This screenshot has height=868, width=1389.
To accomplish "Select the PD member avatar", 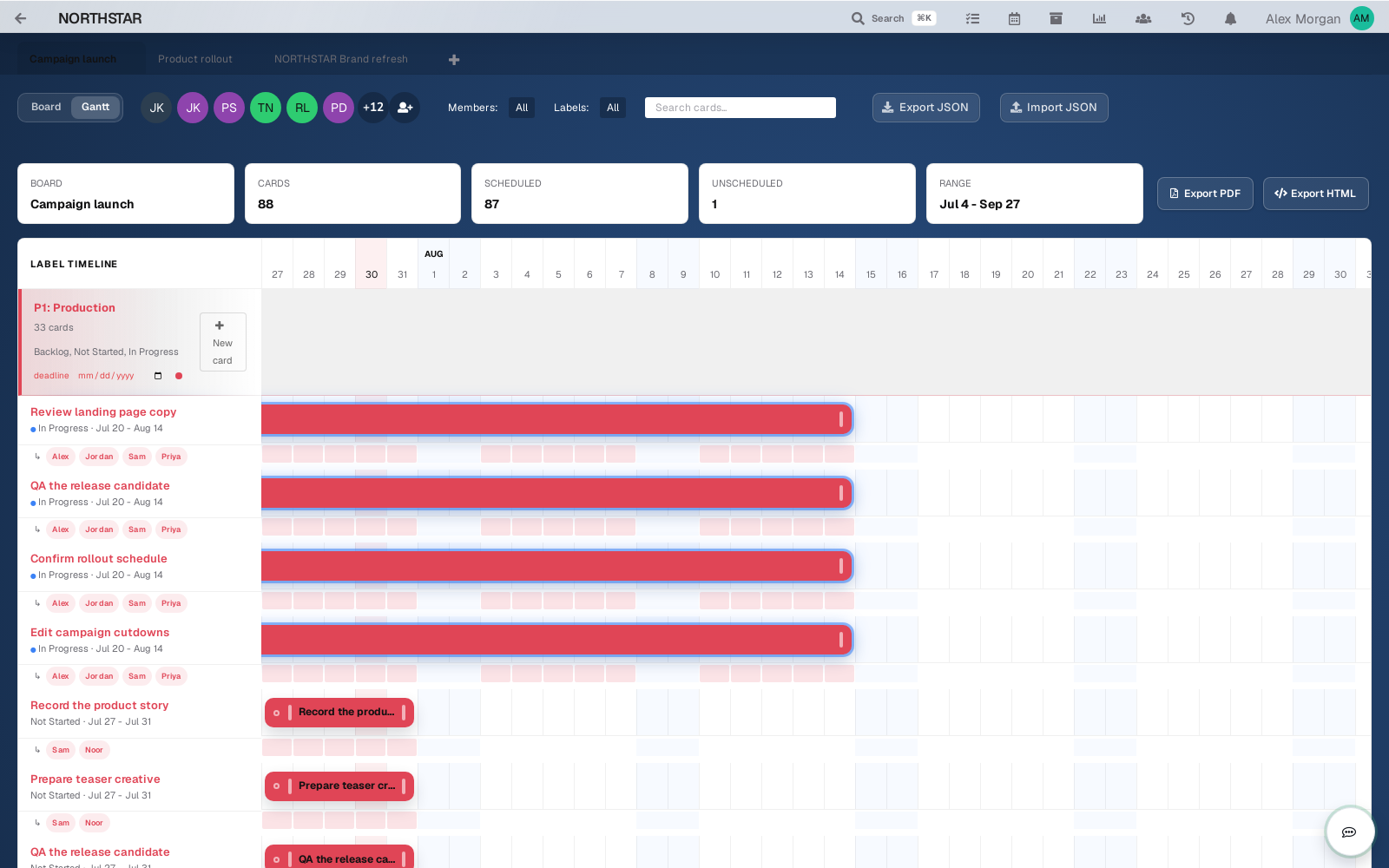I will pos(339,108).
